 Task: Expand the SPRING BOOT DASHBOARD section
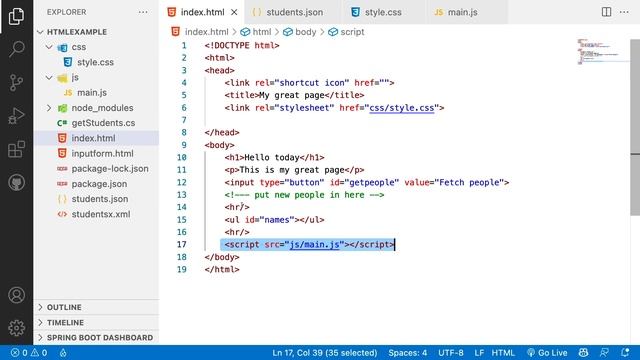pos(96,338)
